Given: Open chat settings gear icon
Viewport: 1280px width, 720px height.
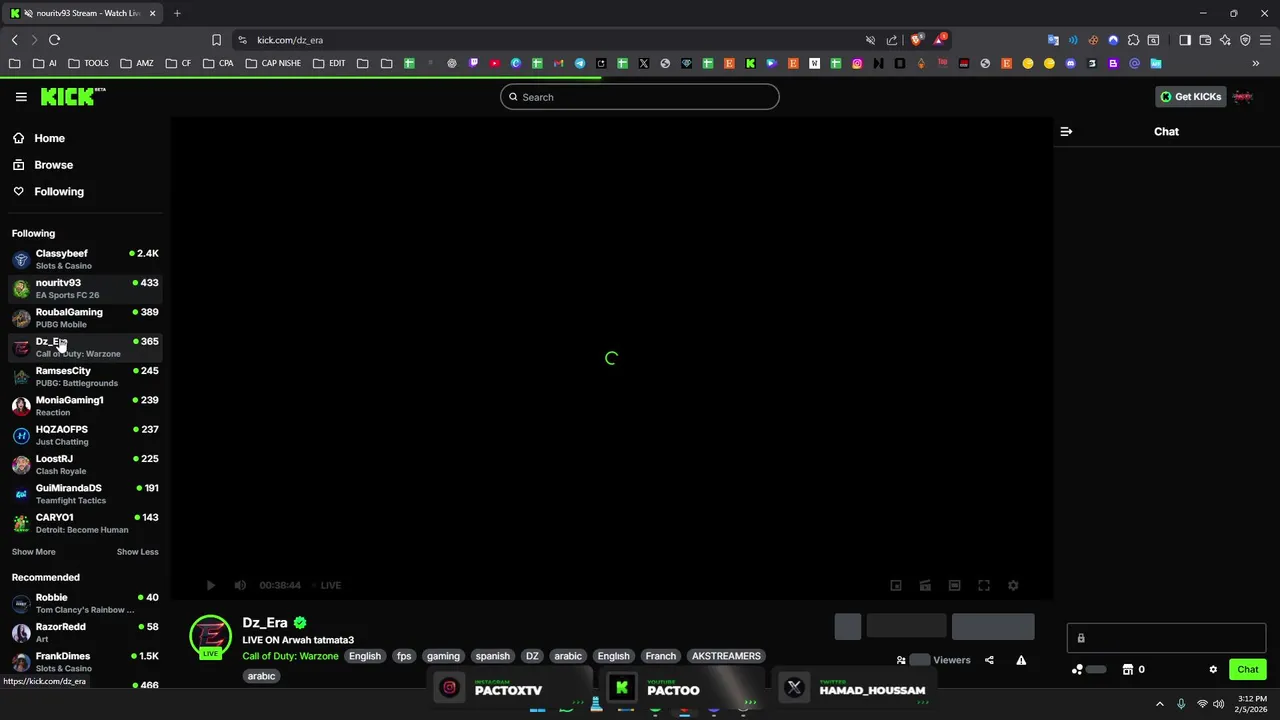Looking at the screenshot, I should [1213, 670].
